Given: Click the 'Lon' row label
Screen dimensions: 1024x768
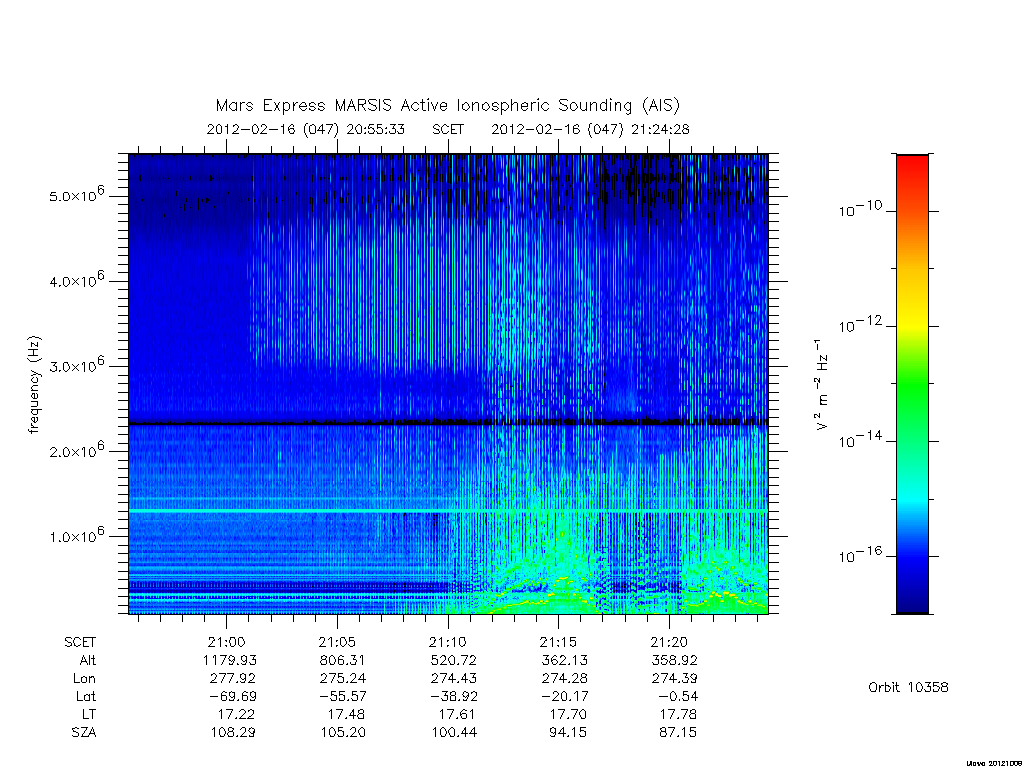Looking at the screenshot, I should click(84, 679).
